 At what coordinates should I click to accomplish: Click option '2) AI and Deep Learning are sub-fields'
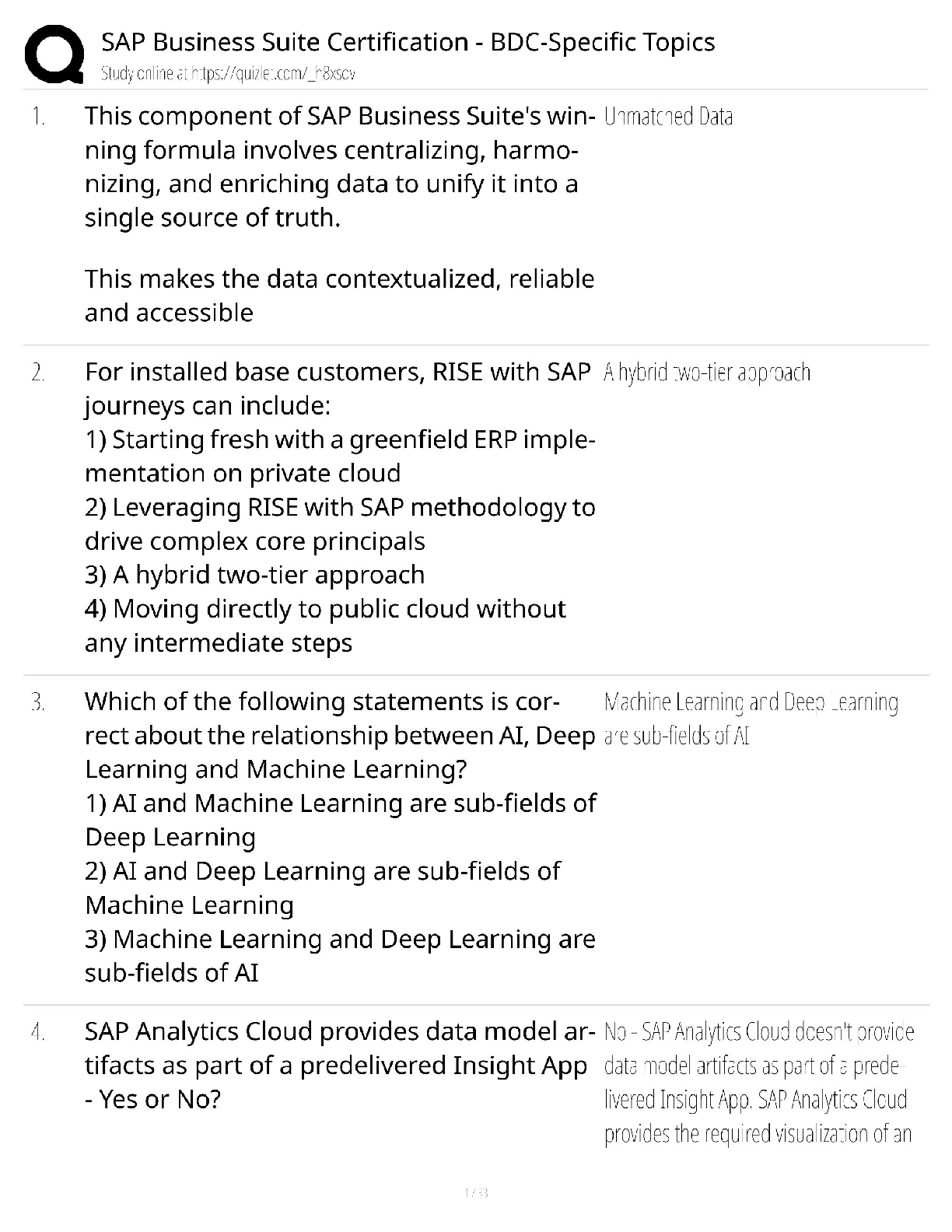pos(322,887)
